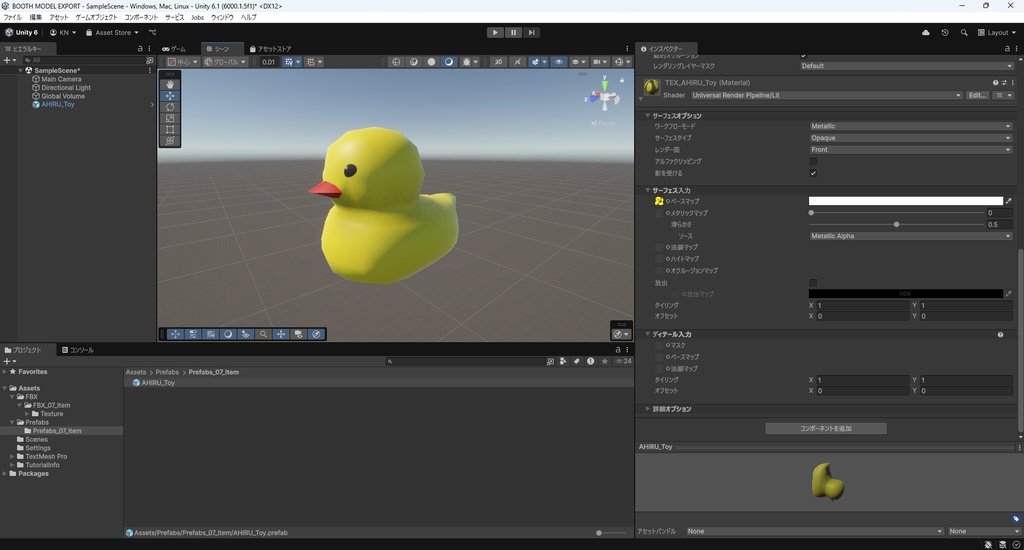Open the material presets slider icon

coord(1004,83)
